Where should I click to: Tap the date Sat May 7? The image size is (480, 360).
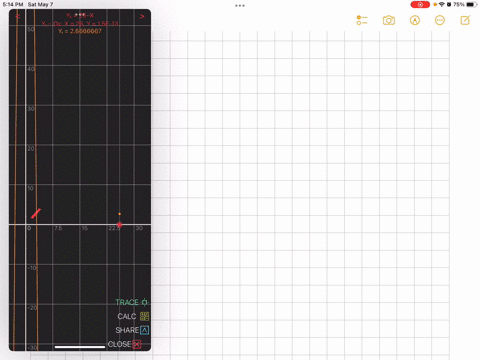tap(40, 4)
